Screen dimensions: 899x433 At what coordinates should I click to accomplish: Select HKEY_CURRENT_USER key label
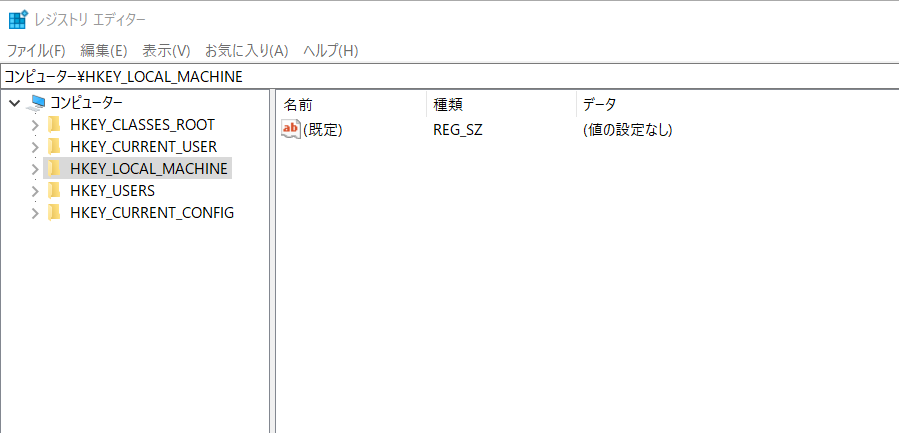[143, 147]
